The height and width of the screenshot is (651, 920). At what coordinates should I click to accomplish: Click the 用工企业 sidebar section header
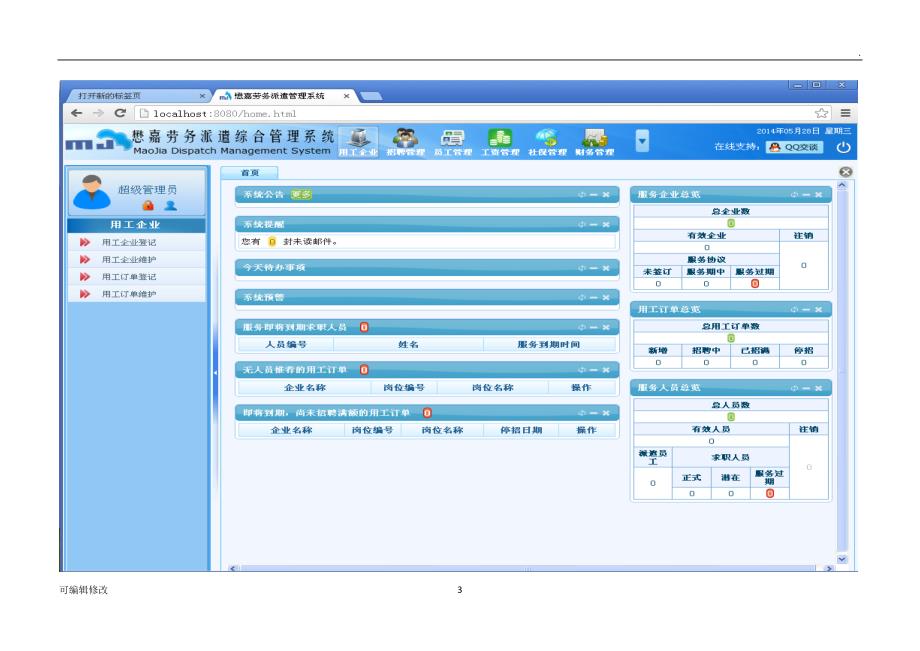coord(136,225)
